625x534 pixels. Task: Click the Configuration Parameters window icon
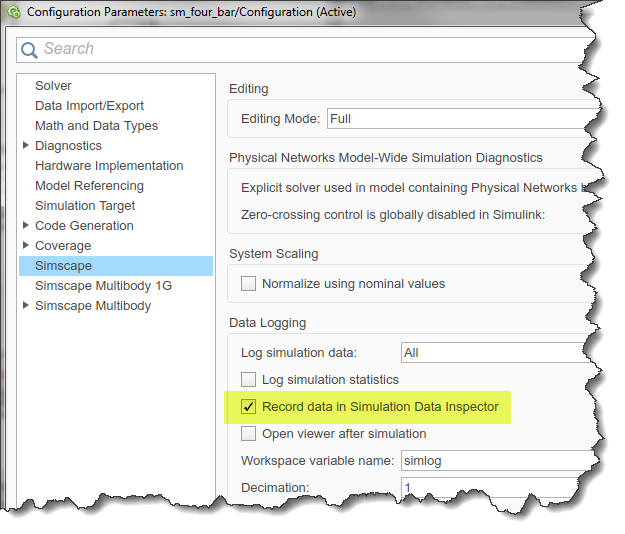tap(13, 12)
